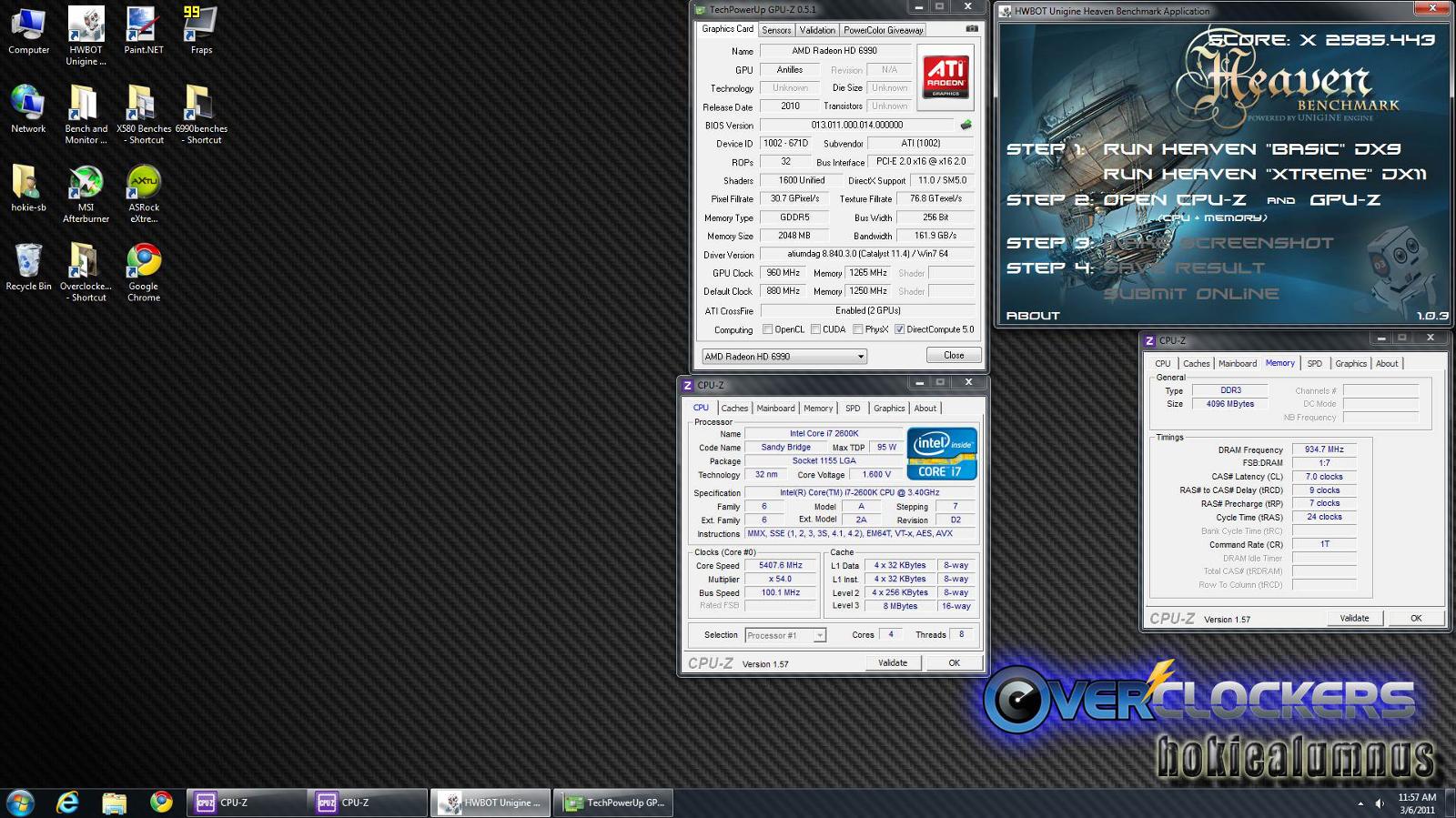The image size is (1456, 818).
Task: Open Caches tab in CPU-Z processor window
Action: (734, 409)
